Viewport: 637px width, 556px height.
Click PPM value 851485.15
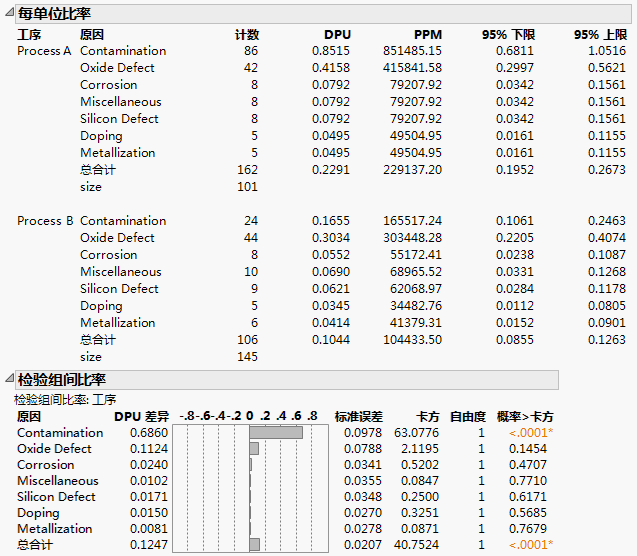point(412,51)
